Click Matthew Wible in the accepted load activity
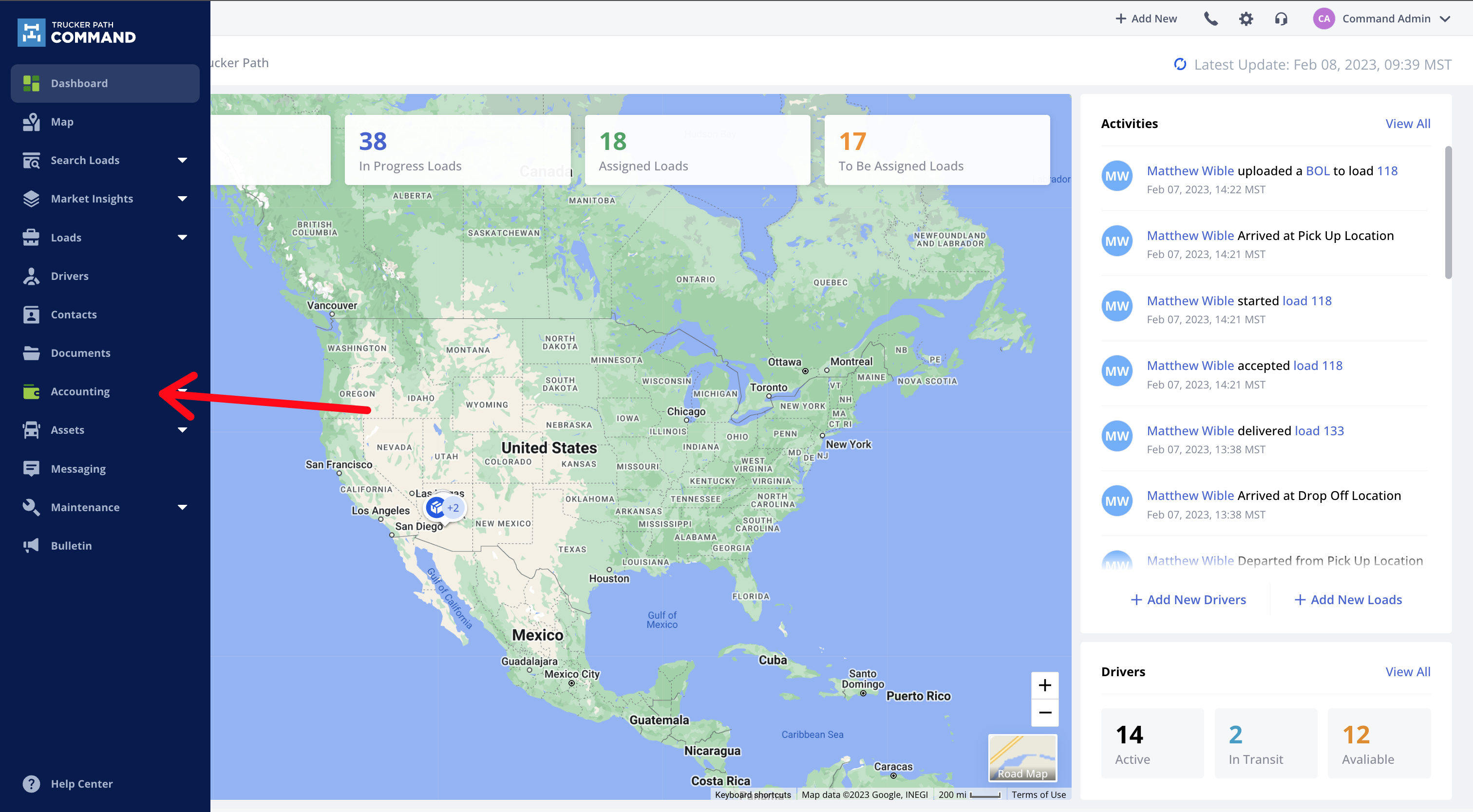Viewport: 1473px width, 812px height. (x=1190, y=366)
